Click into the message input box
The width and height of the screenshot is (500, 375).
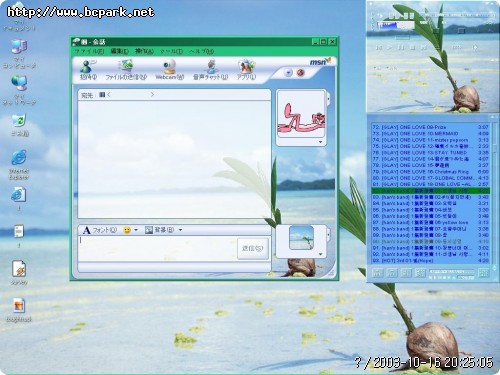[157, 248]
